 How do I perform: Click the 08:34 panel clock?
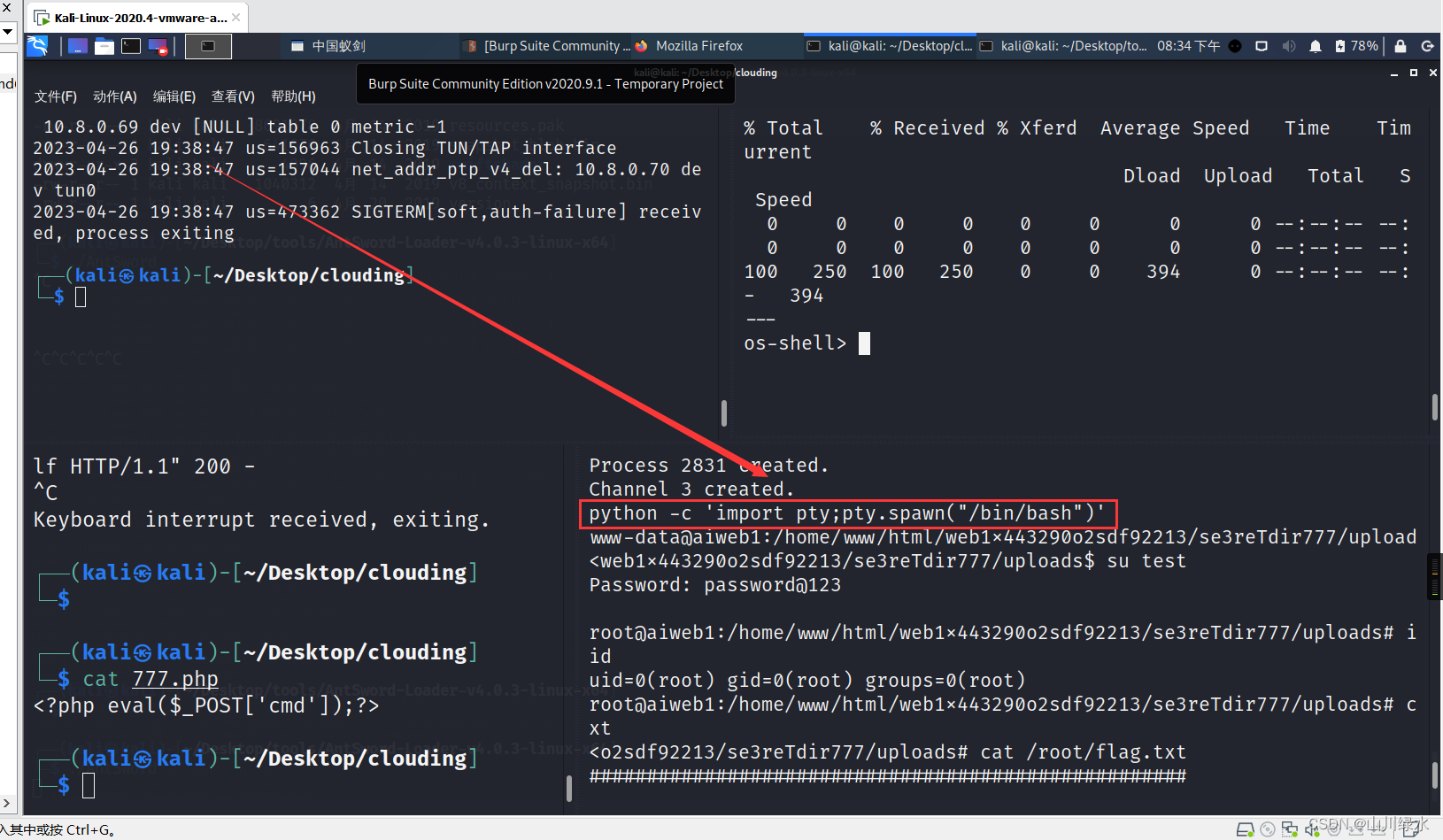[x=1188, y=46]
